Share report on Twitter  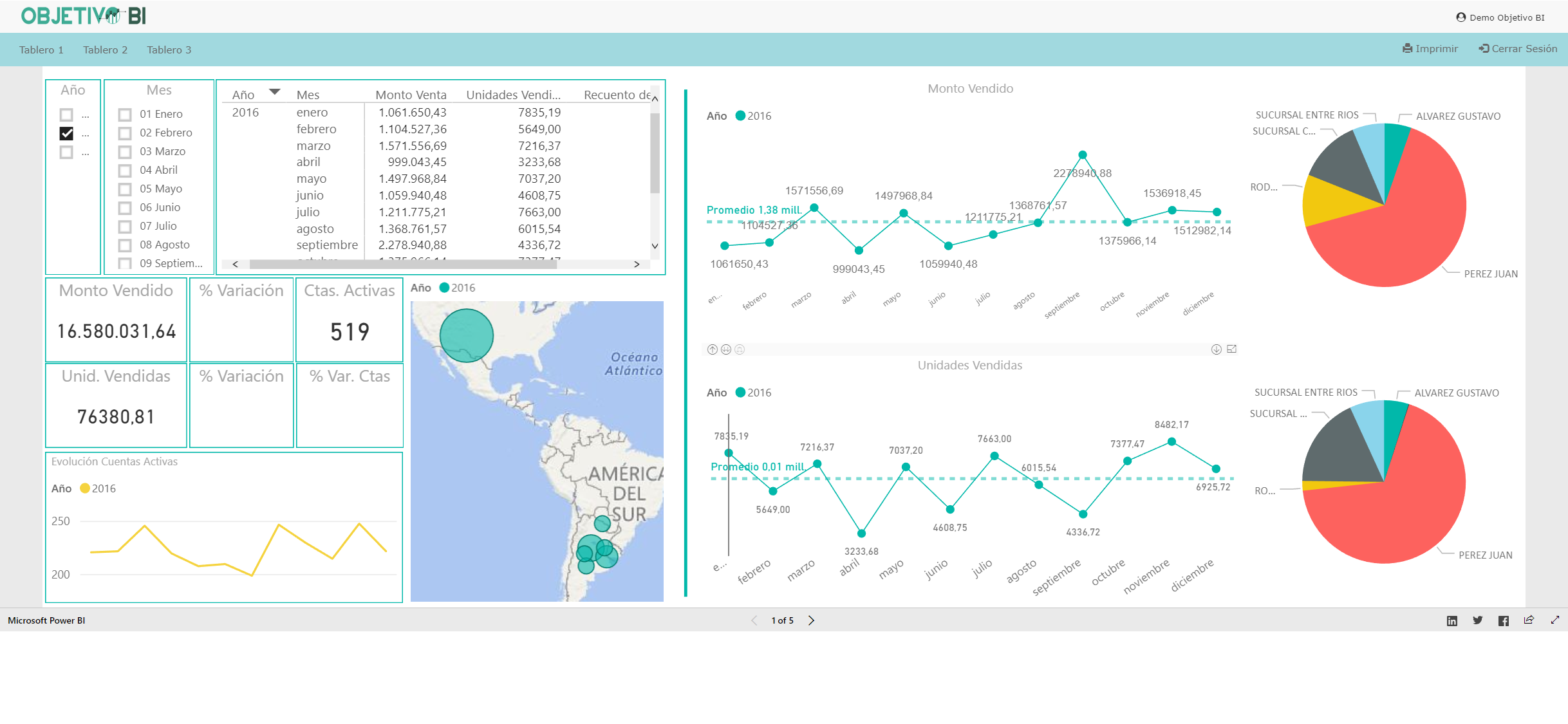pyautogui.click(x=1478, y=620)
